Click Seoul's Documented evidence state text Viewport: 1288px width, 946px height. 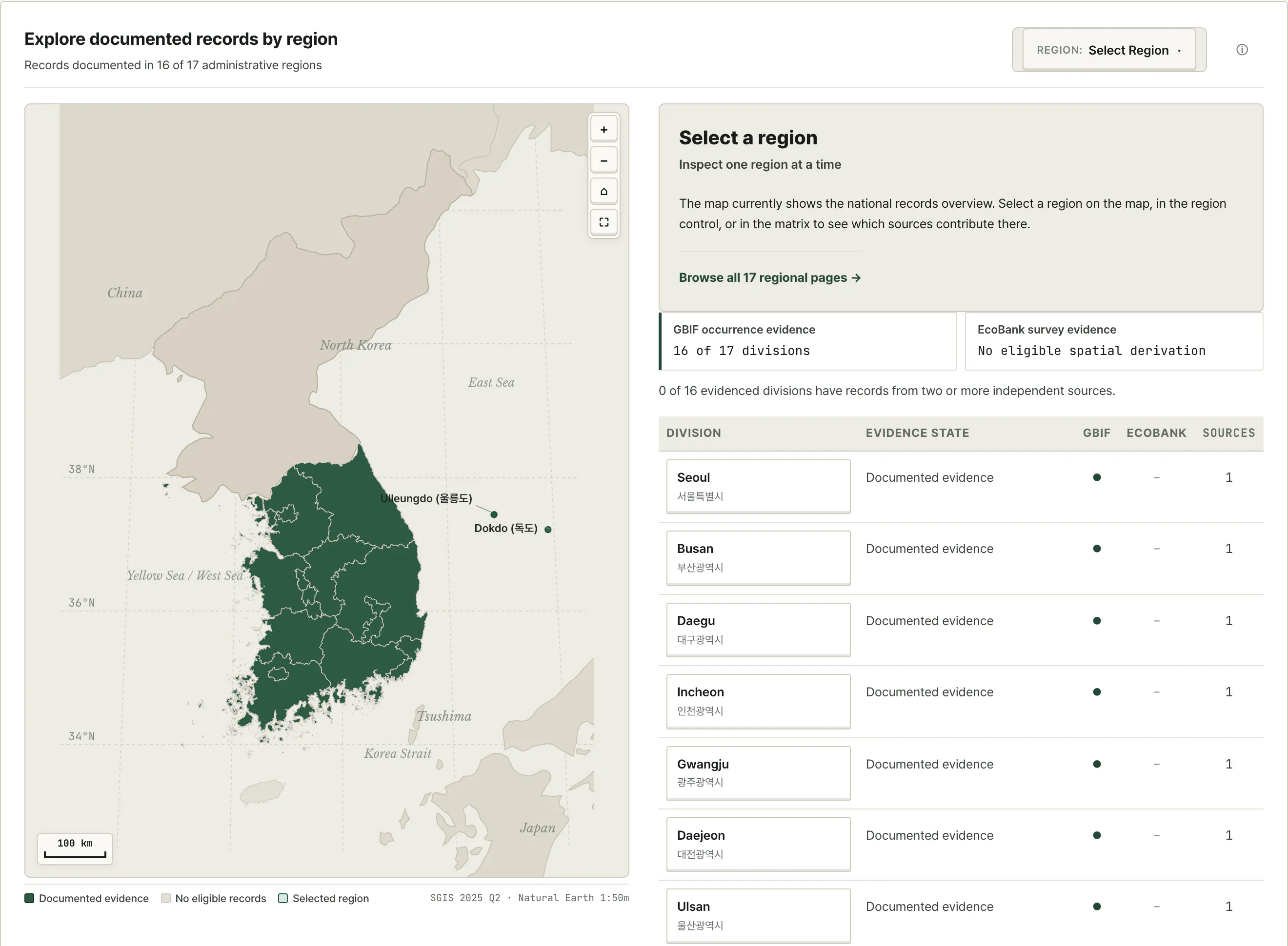pos(929,477)
